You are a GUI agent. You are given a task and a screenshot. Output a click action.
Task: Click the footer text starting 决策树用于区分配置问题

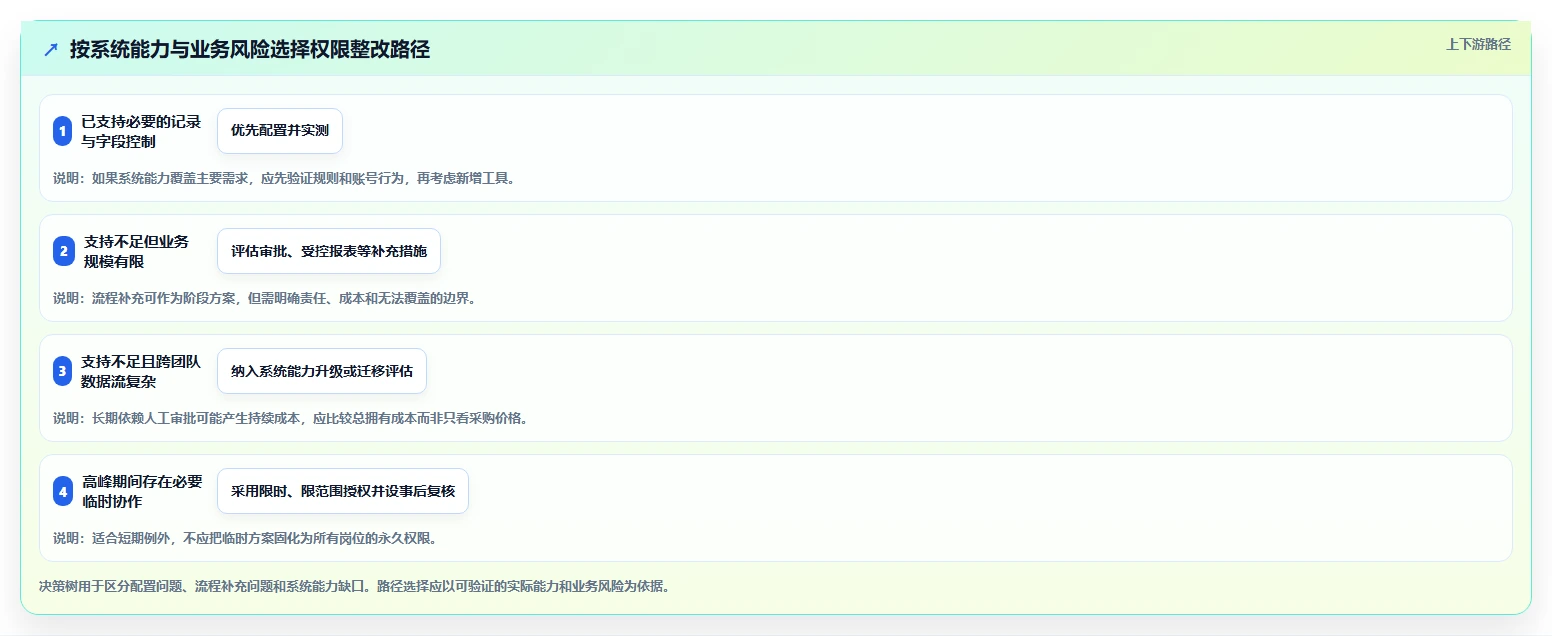pos(354,586)
